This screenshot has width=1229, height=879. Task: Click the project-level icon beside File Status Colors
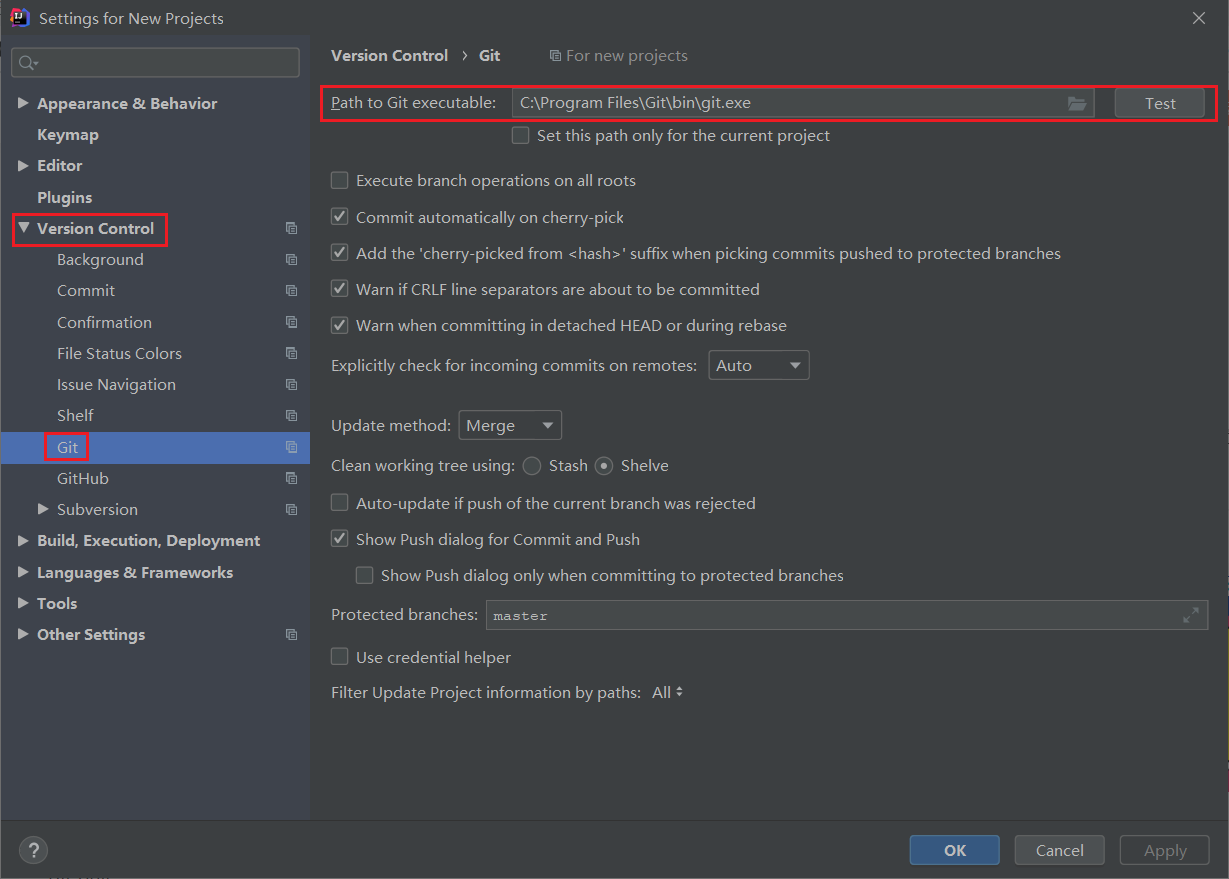pos(291,353)
